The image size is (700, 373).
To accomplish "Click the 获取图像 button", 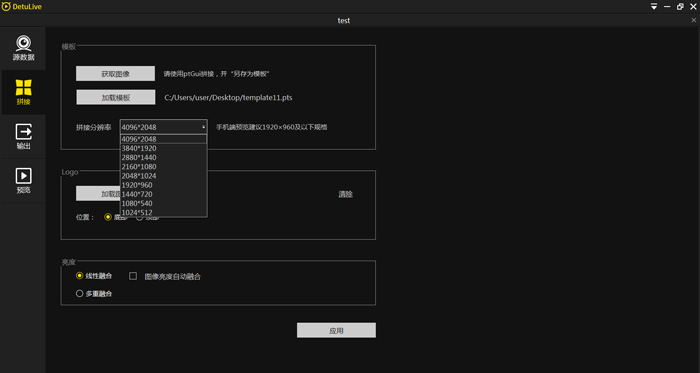I will (115, 74).
